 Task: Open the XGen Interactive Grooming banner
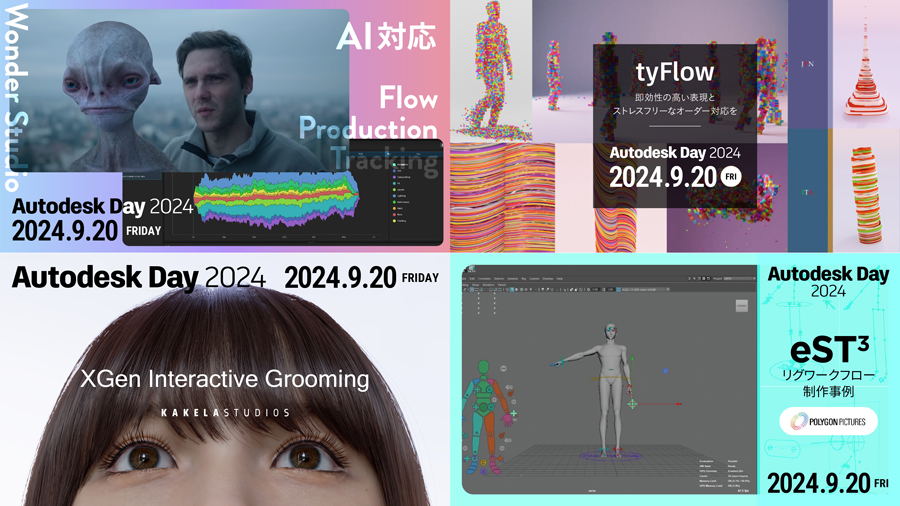point(225,380)
